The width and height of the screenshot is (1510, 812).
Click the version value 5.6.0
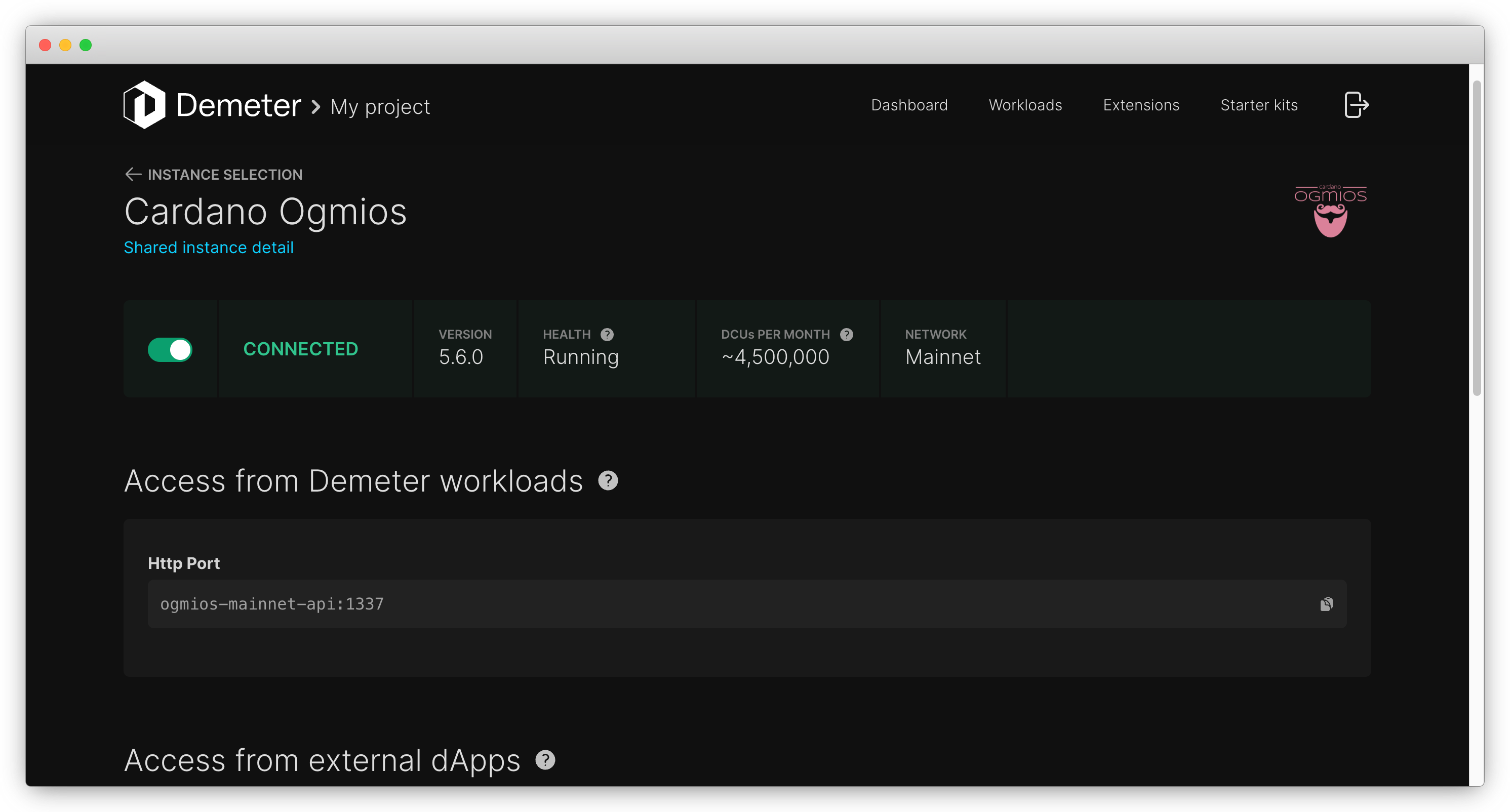pyautogui.click(x=461, y=357)
